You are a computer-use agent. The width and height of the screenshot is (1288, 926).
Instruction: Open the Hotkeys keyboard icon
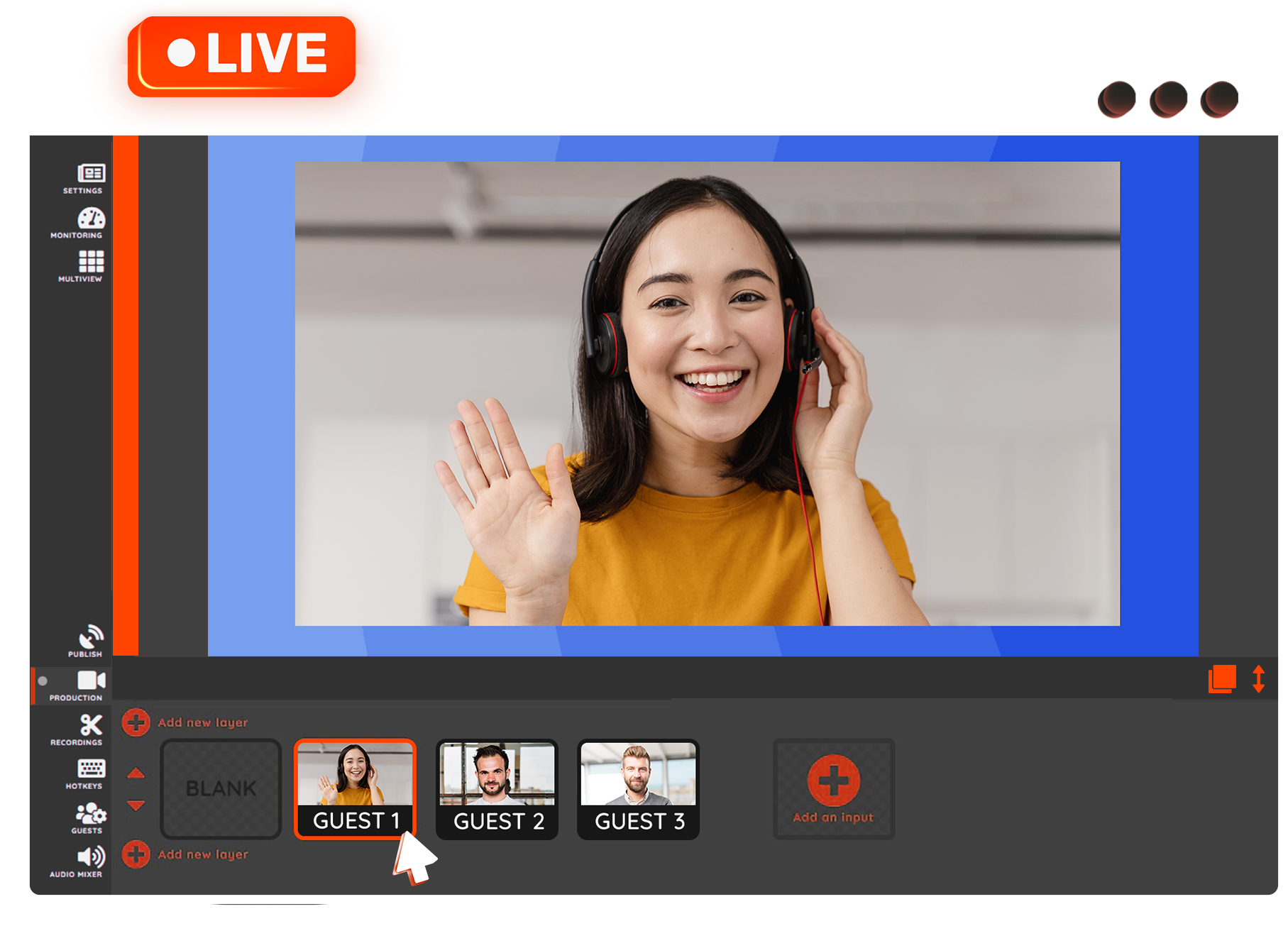(x=91, y=768)
